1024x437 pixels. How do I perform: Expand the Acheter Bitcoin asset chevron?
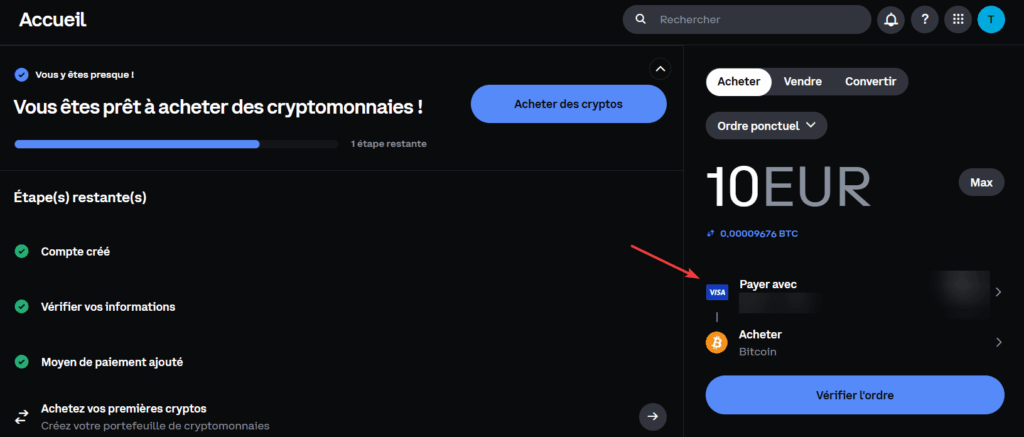tap(998, 342)
